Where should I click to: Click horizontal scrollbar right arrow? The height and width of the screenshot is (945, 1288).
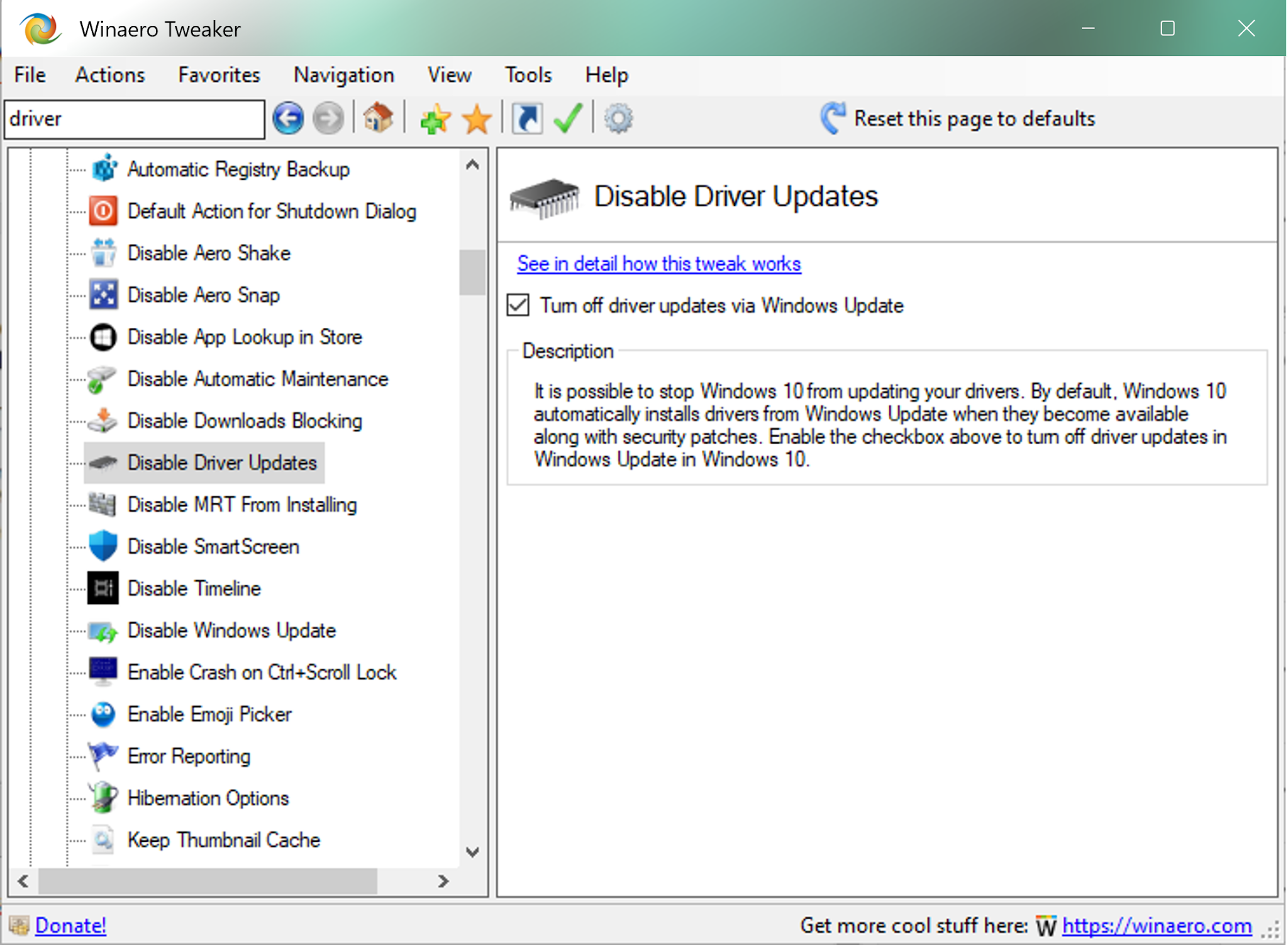coord(443,881)
